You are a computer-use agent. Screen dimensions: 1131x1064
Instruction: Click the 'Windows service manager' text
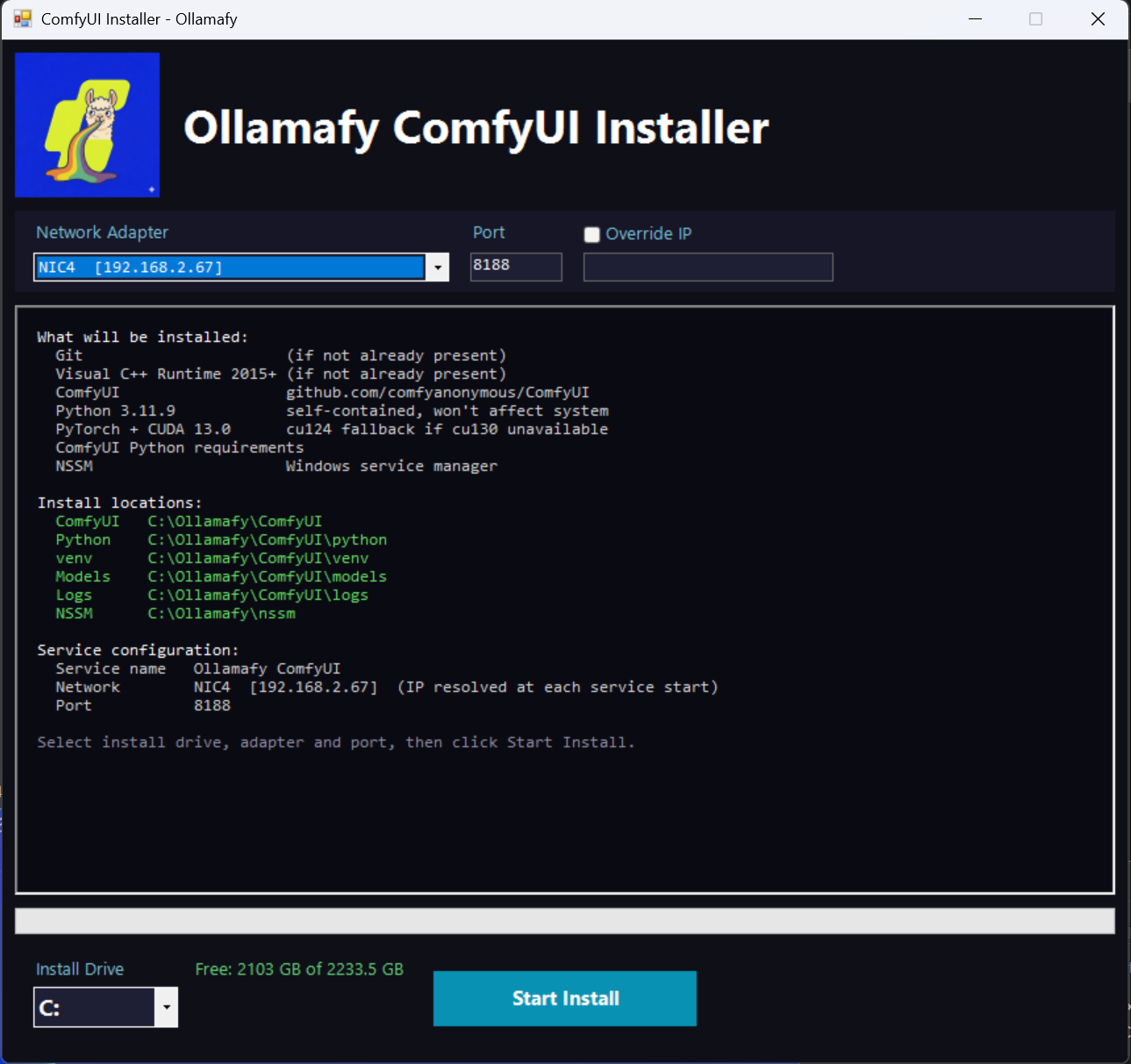coord(391,466)
